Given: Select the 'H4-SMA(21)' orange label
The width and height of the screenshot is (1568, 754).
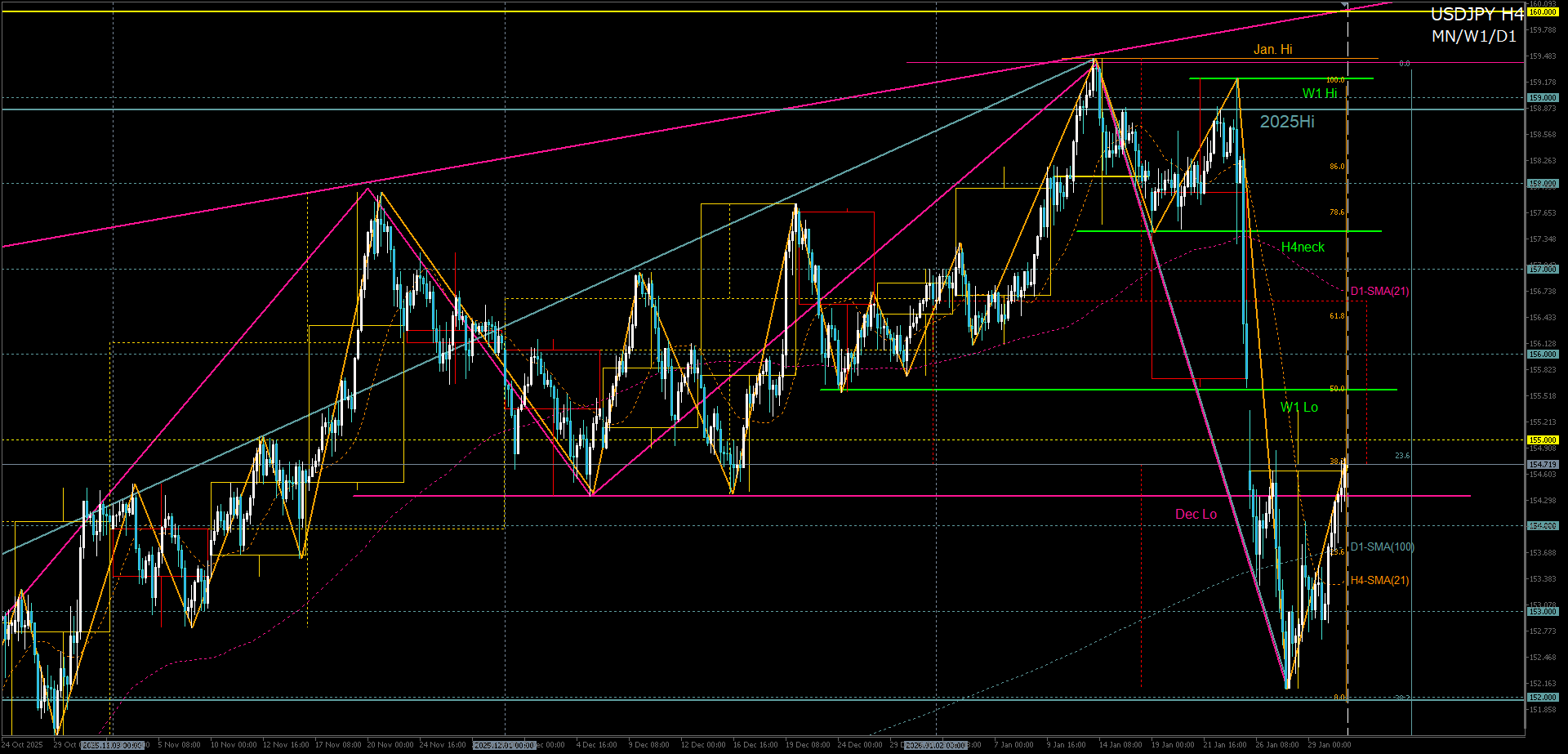Looking at the screenshot, I should coord(1379,580).
